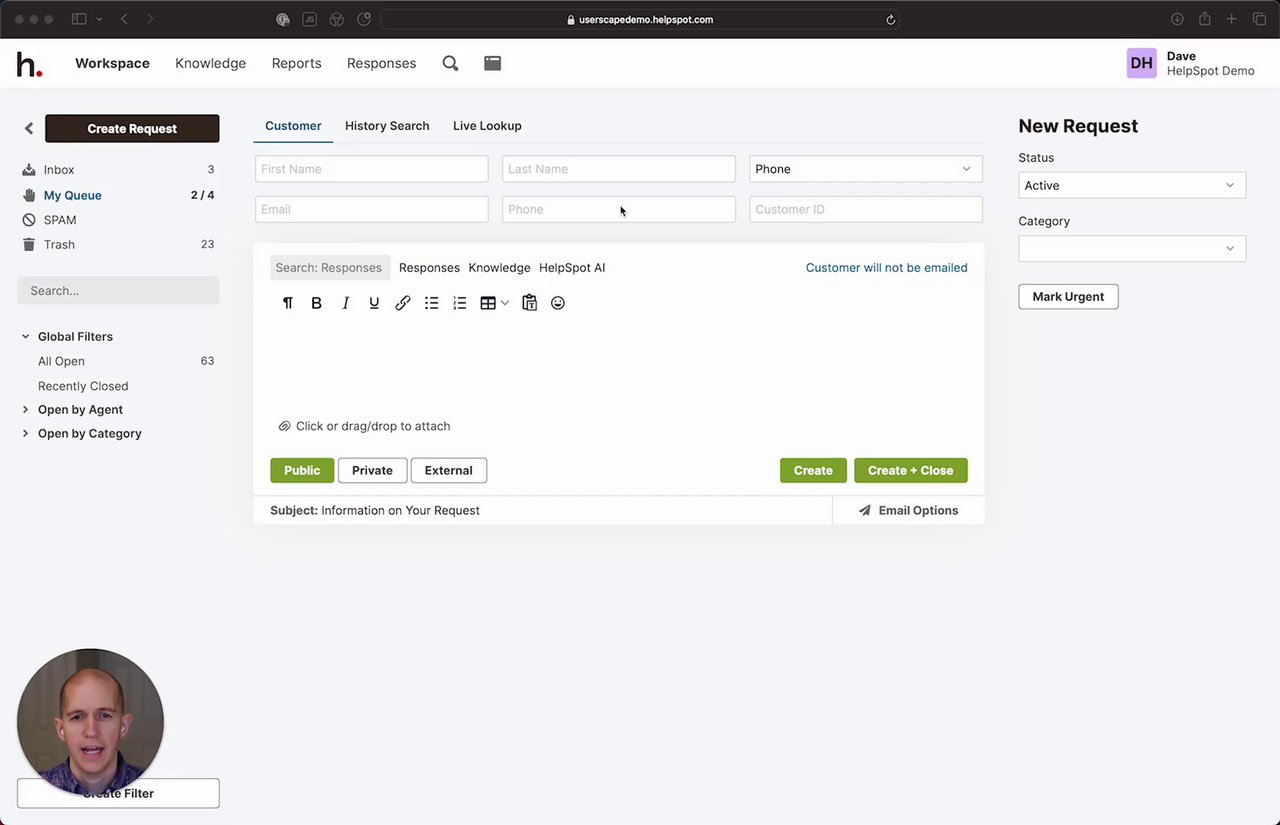
Task: Expand Open by Agent group
Action: tap(26, 410)
